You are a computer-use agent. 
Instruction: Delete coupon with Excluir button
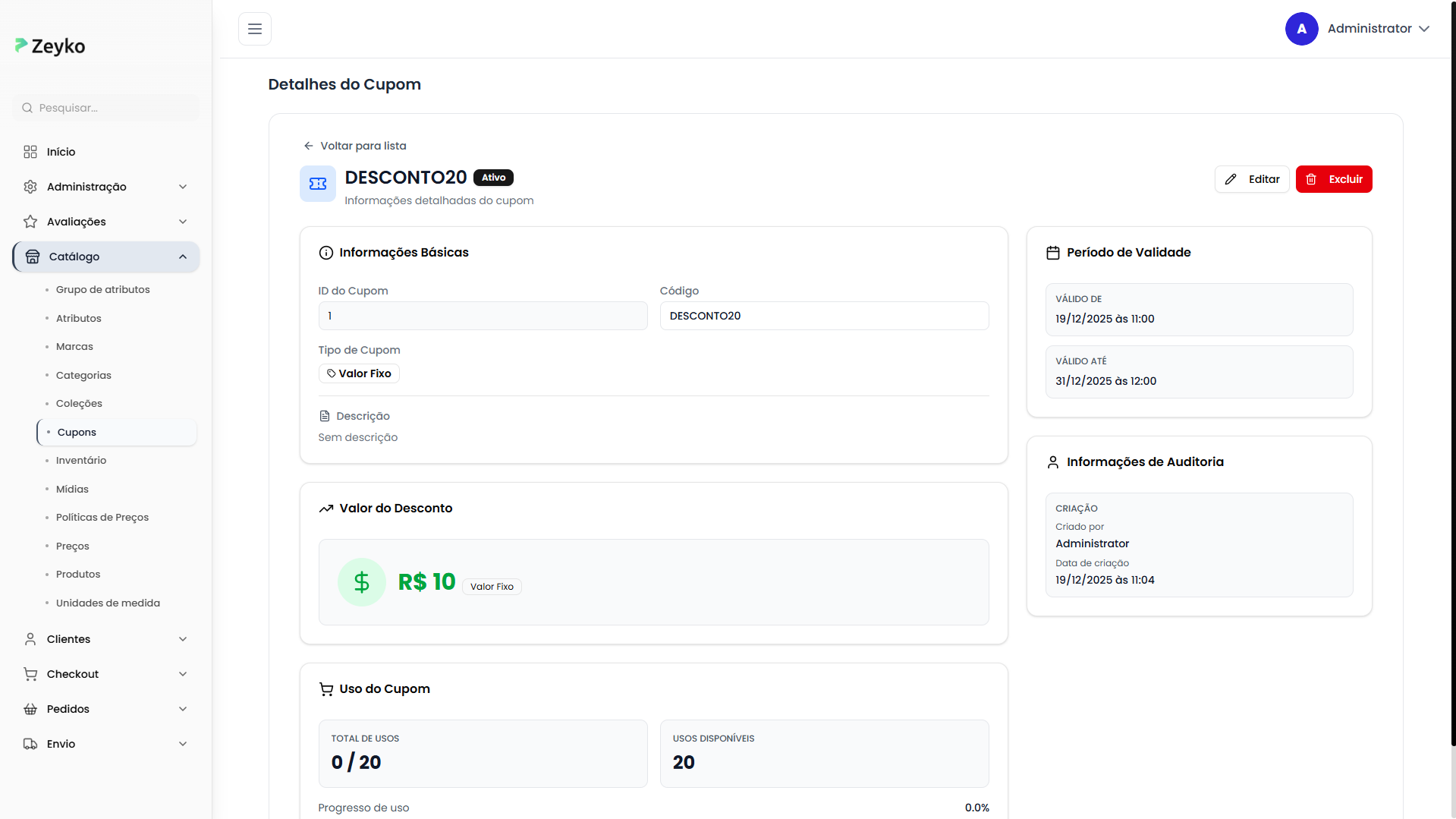(1334, 179)
